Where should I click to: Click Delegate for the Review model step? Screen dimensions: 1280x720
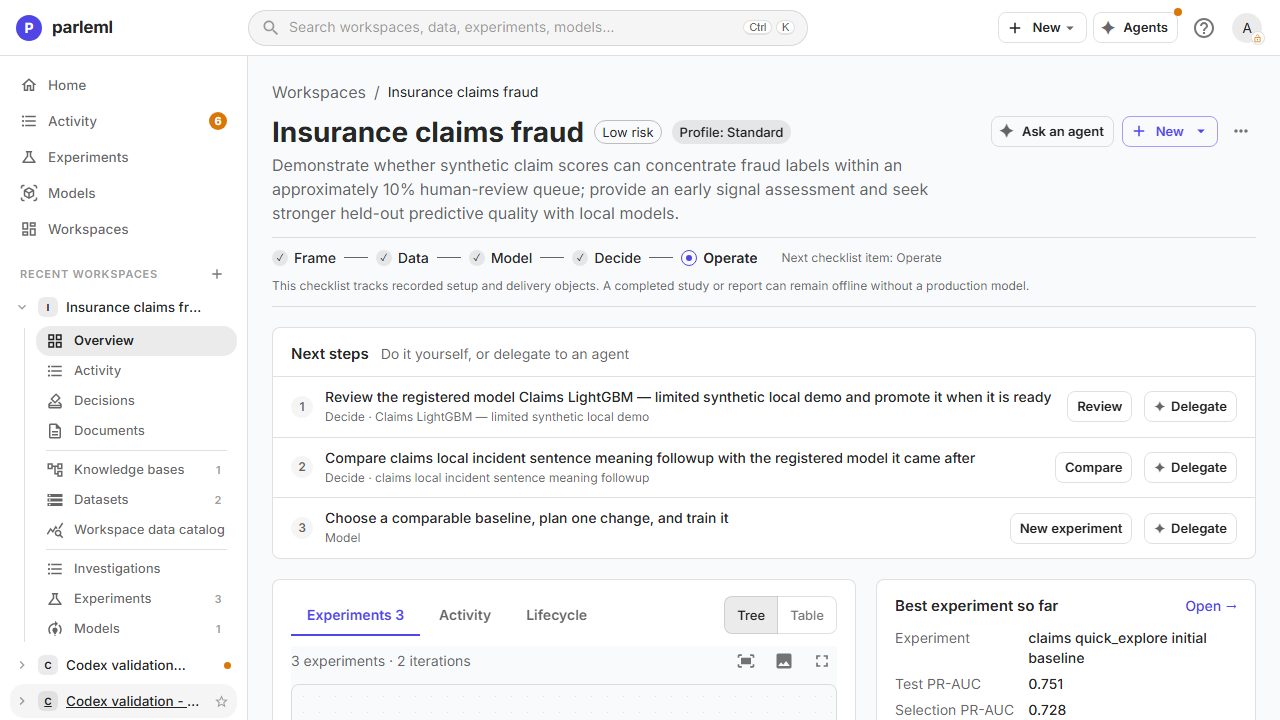pos(1190,407)
